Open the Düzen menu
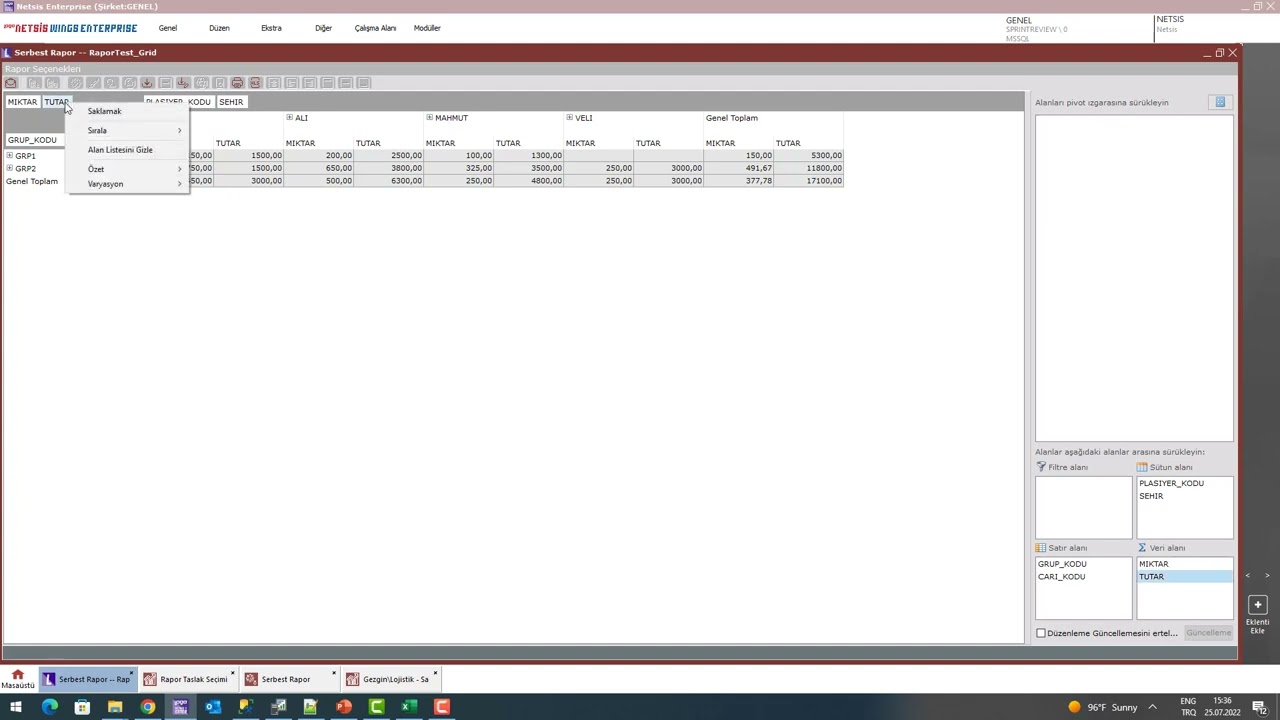This screenshot has height=720, width=1280. pyautogui.click(x=219, y=28)
